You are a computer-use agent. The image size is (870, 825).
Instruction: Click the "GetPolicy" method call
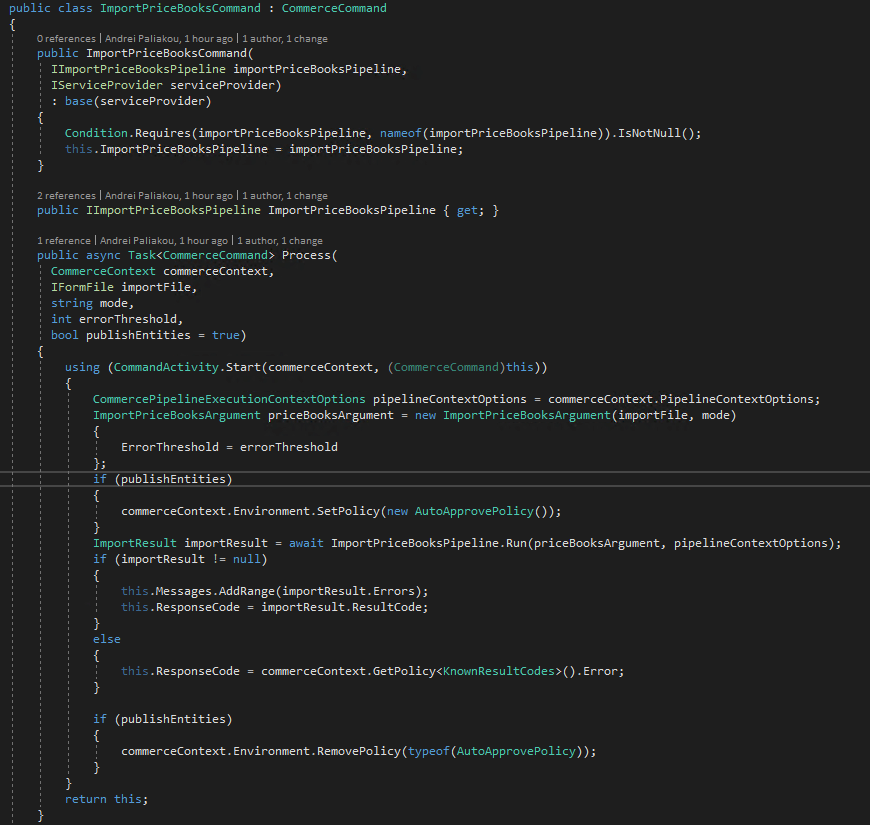click(x=404, y=671)
